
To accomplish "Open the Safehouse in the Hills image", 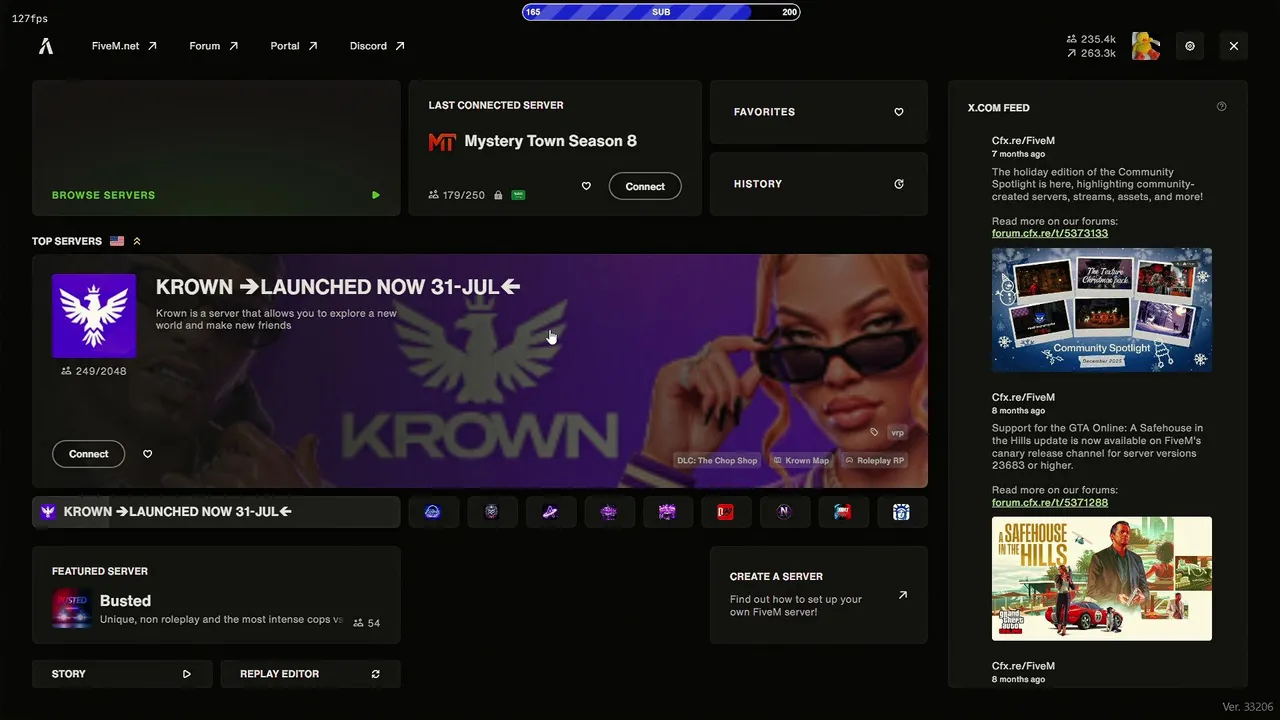I will [x=1102, y=579].
